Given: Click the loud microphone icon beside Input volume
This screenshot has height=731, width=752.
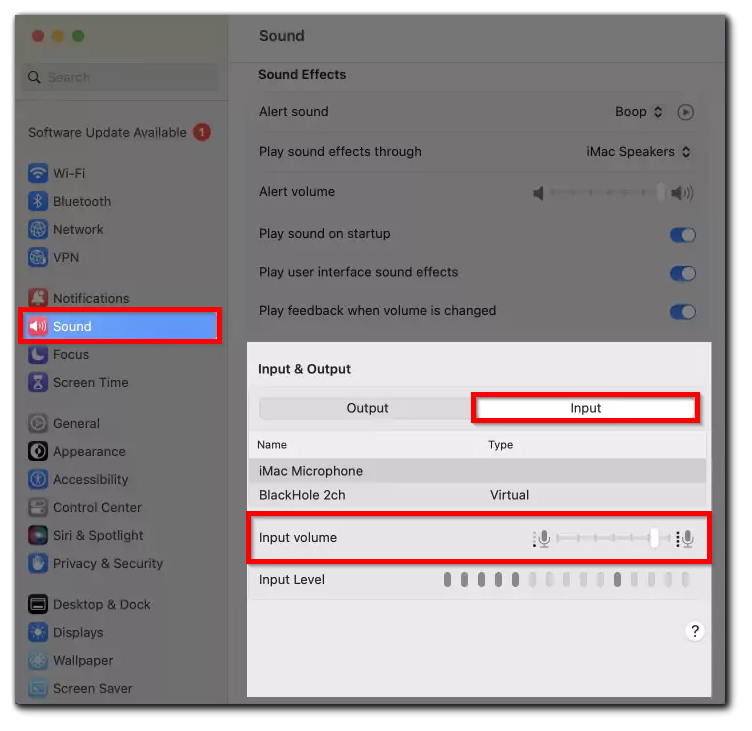Looking at the screenshot, I should click(685, 539).
